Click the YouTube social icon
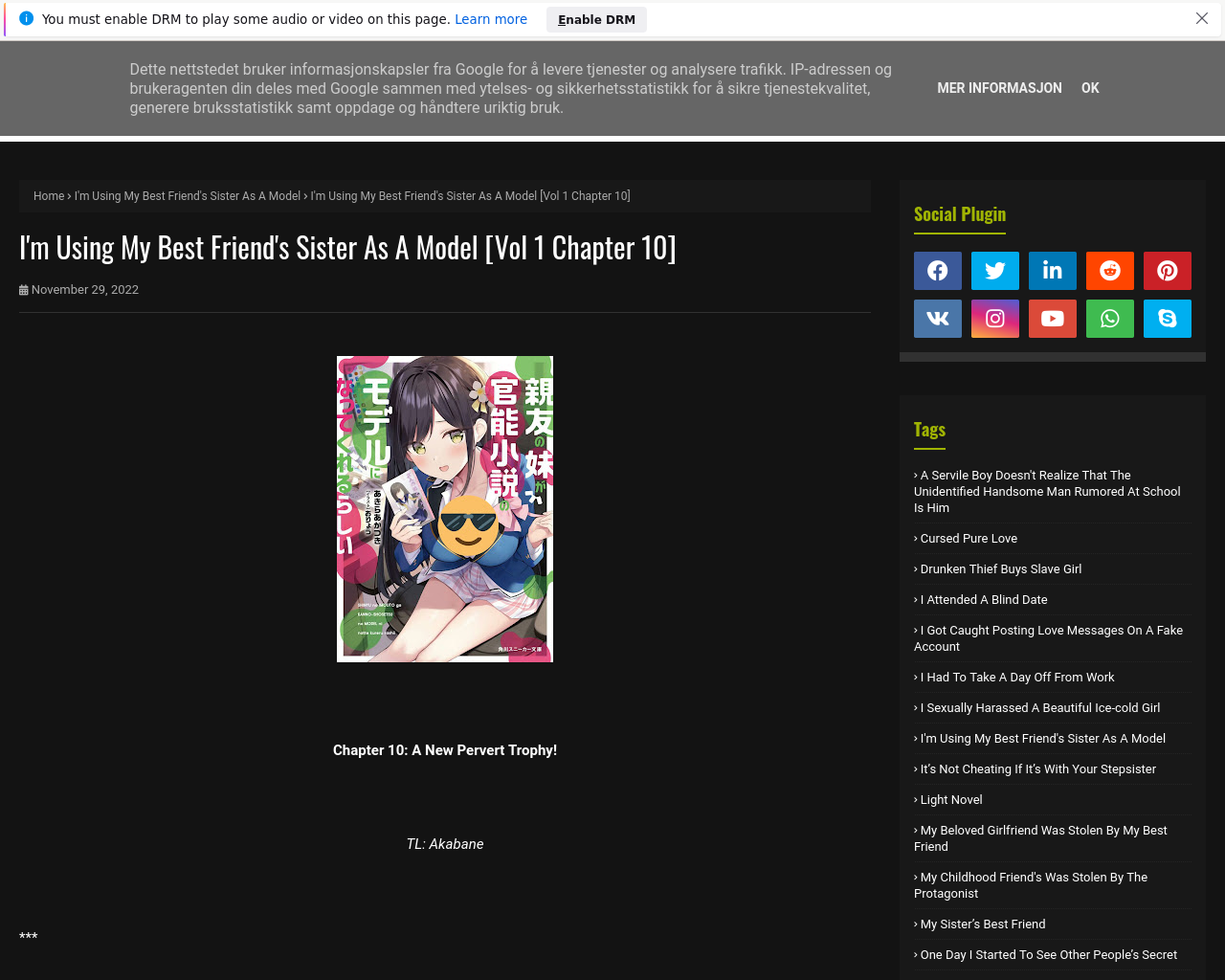Screen dimensions: 1225x980 click(x=1053, y=319)
